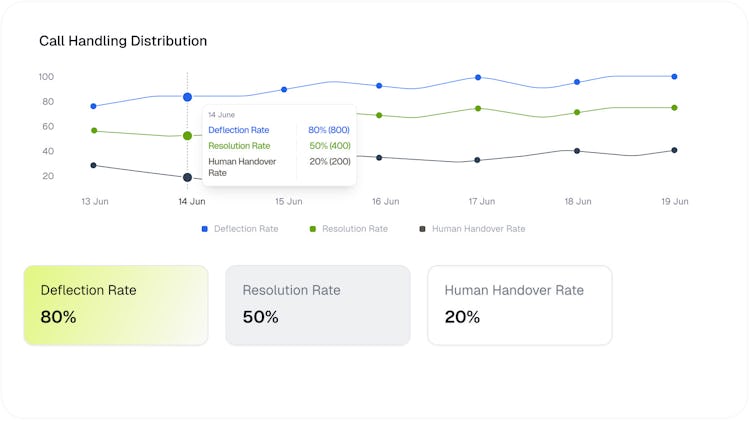This screenshot has height=421, width=750.
Task: Click large dark point at 14 Jun
Action: tap(188, 177)
